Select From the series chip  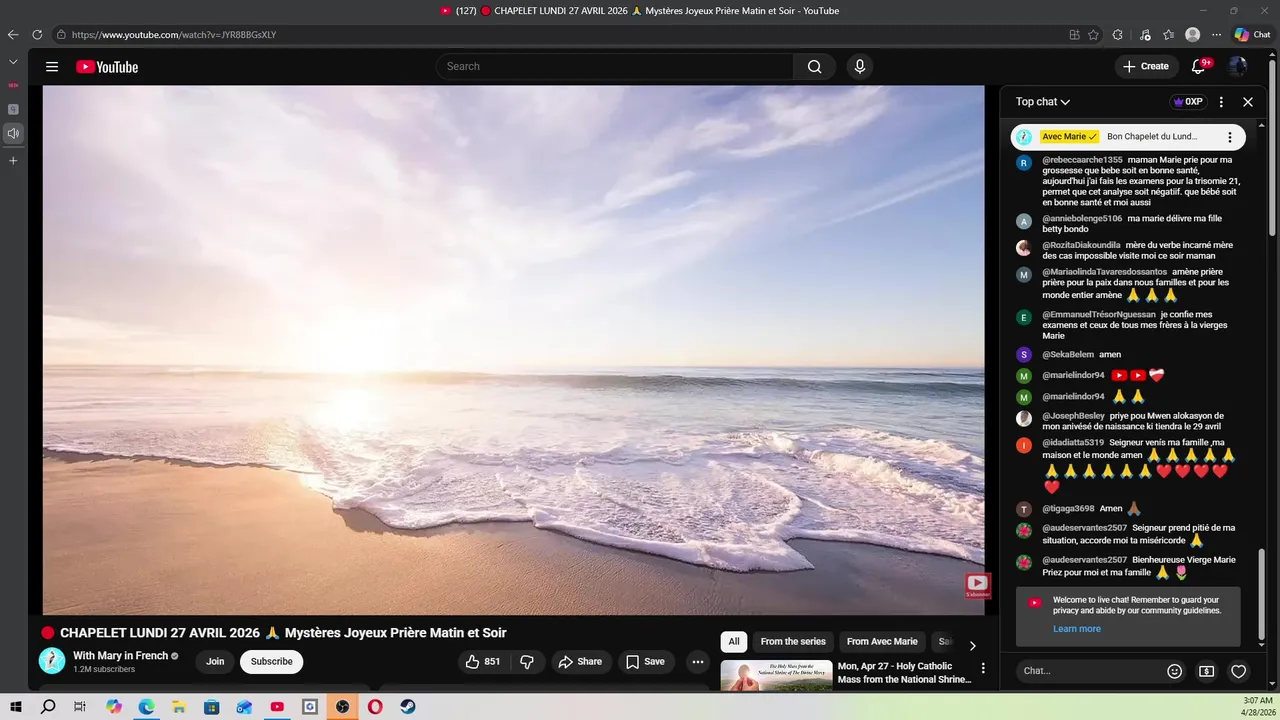(793, 641)
